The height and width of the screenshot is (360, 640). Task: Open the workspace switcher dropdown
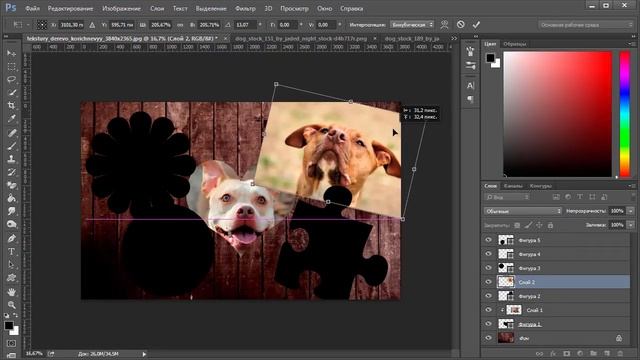point(585,24)
